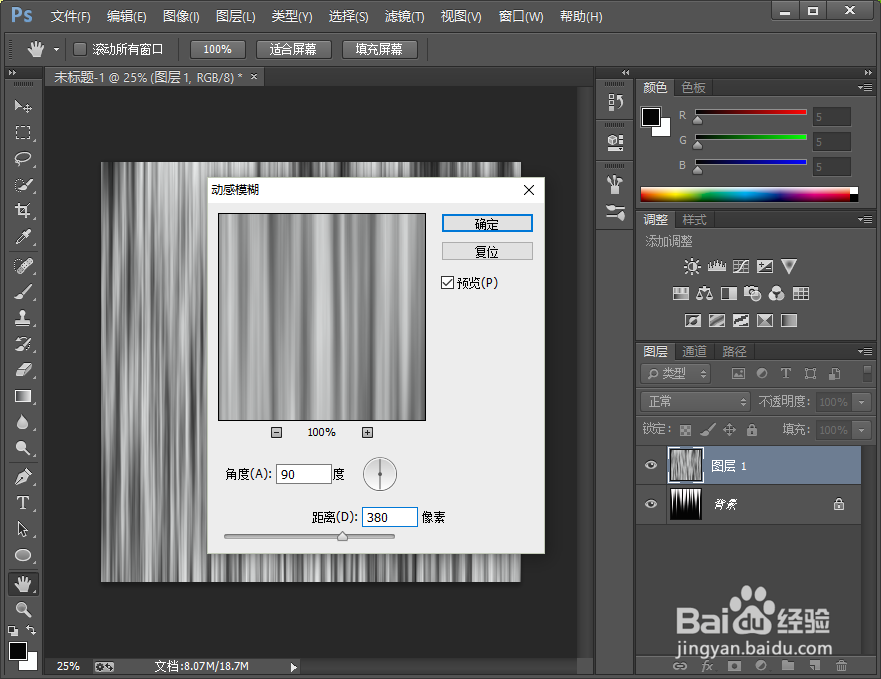Image resolution: width=881 pixels, height=679 pixels.
Task: Click 填充屏幕 button
Action: point(379,49)
